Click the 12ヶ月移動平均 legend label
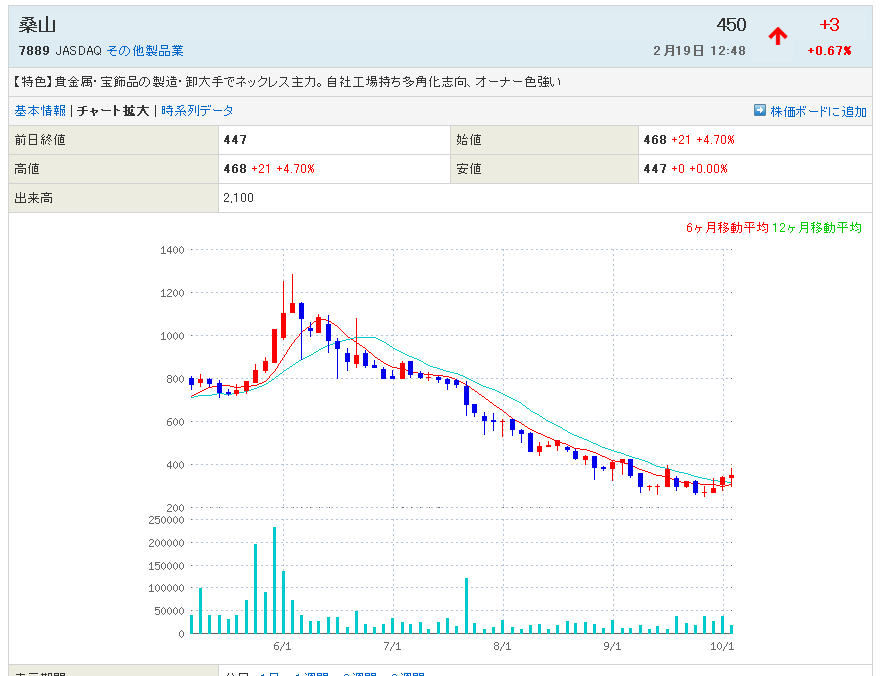Image resolution: width=884 pixels, height=676 pixels. (x=816, y=228)
